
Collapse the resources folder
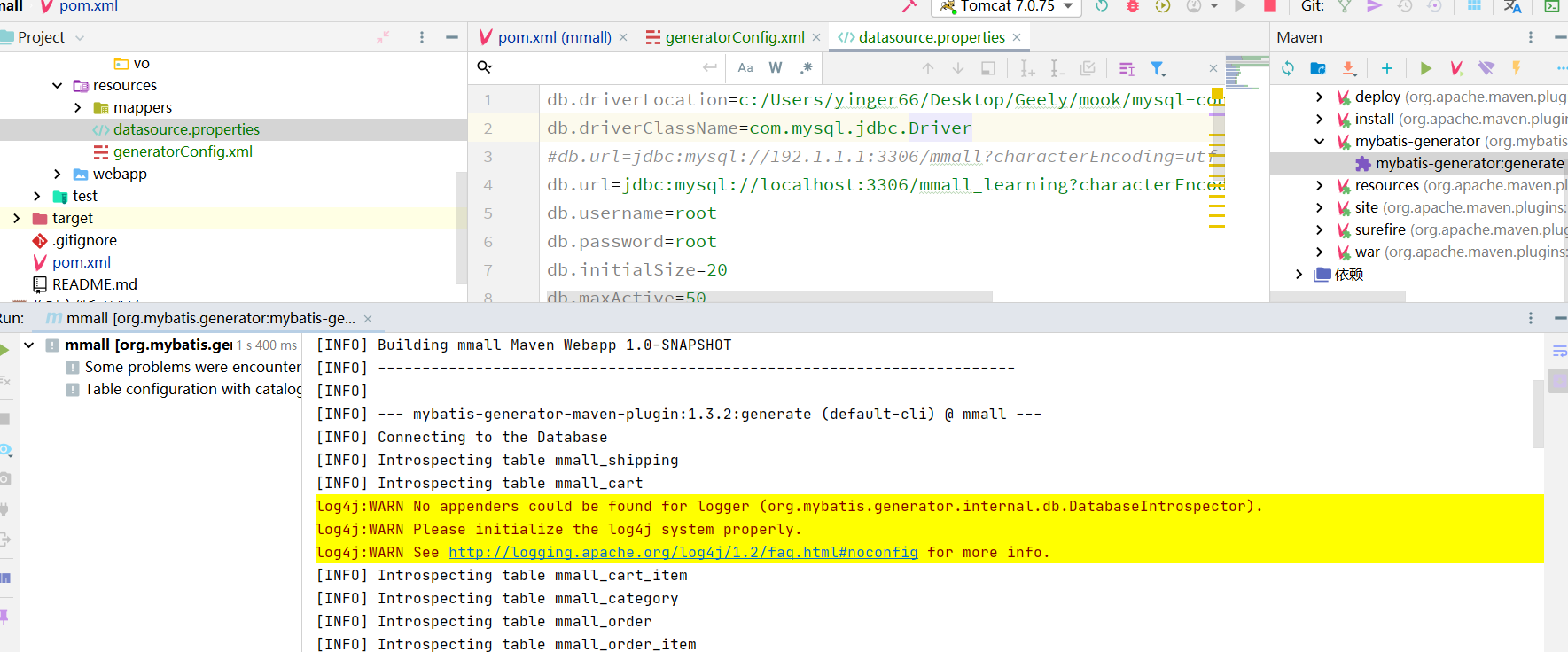57,86
